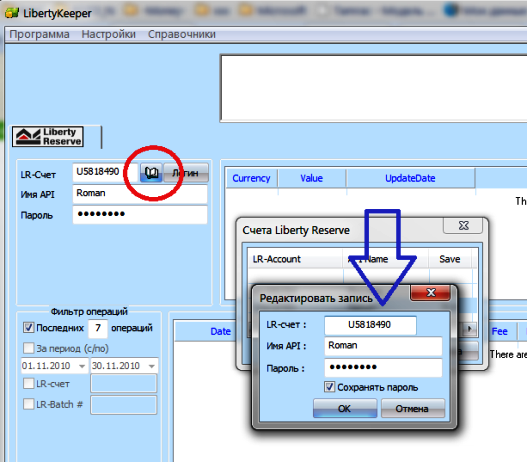Viewport: 527px width, 462px height.
Task: Sort by the Value column header
Action: [x=312, y=178]
